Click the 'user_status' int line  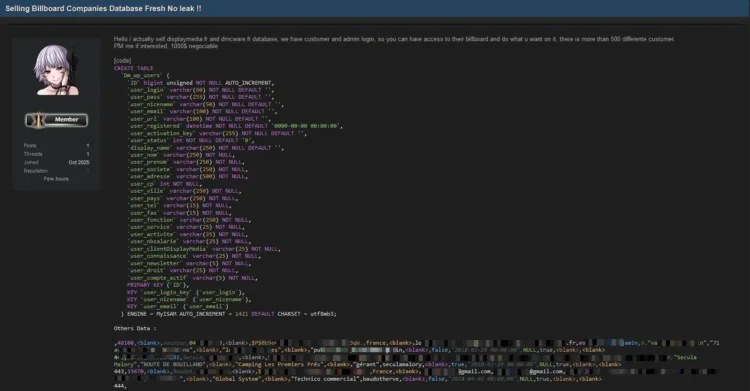pyautogui.click(x=191, y=141)
